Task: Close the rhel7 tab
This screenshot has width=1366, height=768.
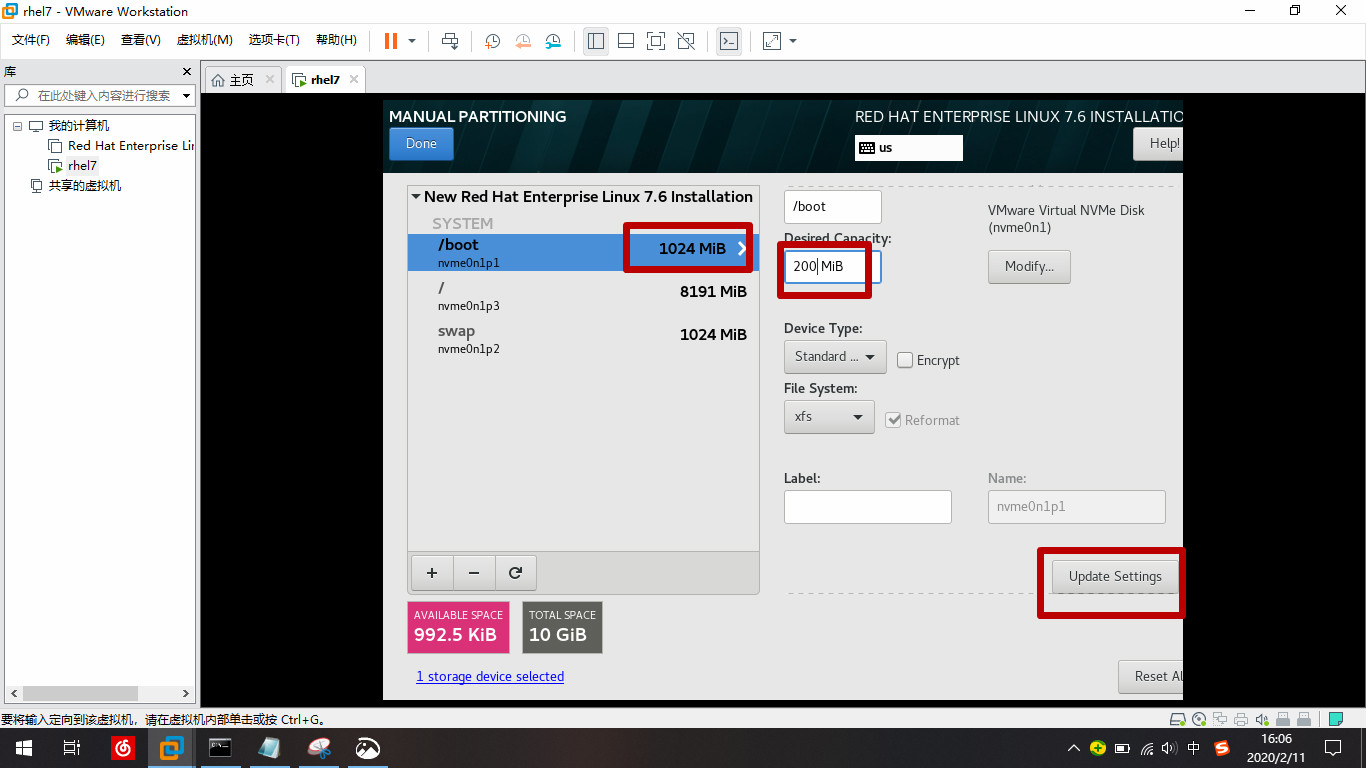Action: tap(353, 79)
